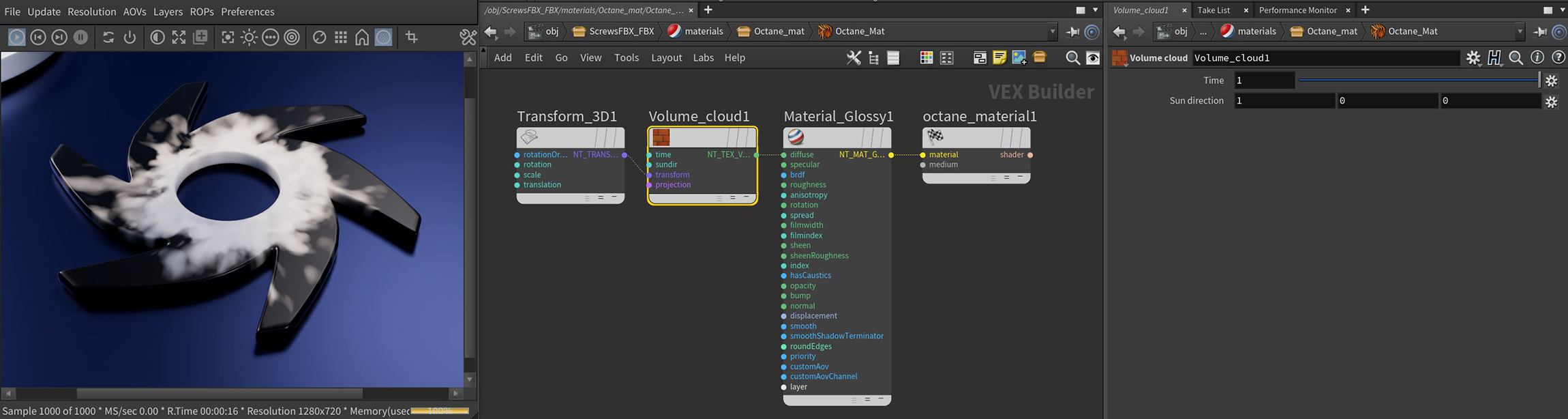Select the crop region tool
Screen dimensions: 1568x419
(411, 37)
